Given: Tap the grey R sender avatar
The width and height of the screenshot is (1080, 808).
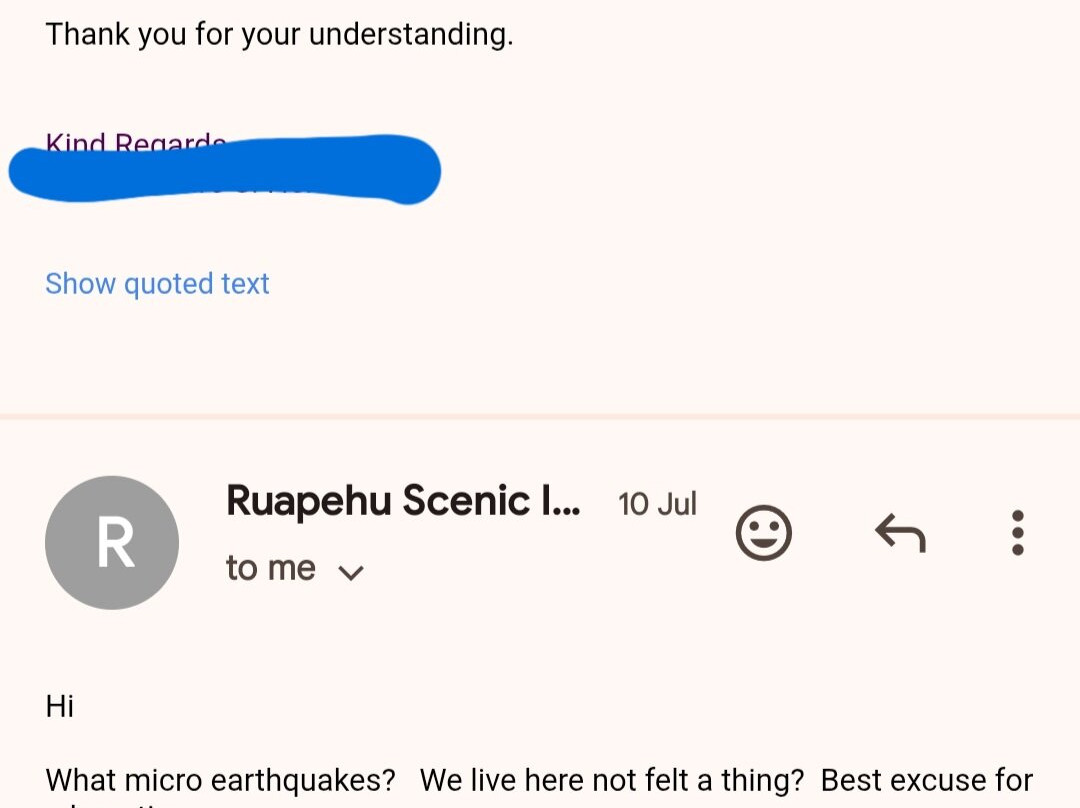Looking at the screenshot, I should 112,542.
